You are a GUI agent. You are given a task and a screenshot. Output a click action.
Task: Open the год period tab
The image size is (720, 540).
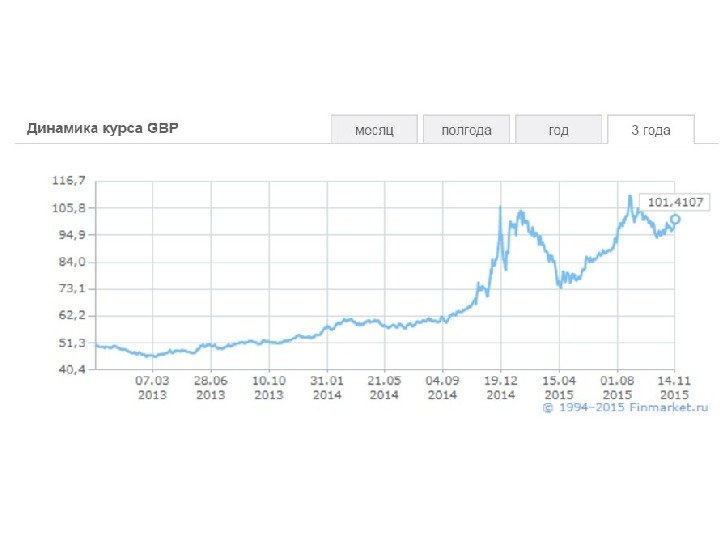tap(558, 130)
